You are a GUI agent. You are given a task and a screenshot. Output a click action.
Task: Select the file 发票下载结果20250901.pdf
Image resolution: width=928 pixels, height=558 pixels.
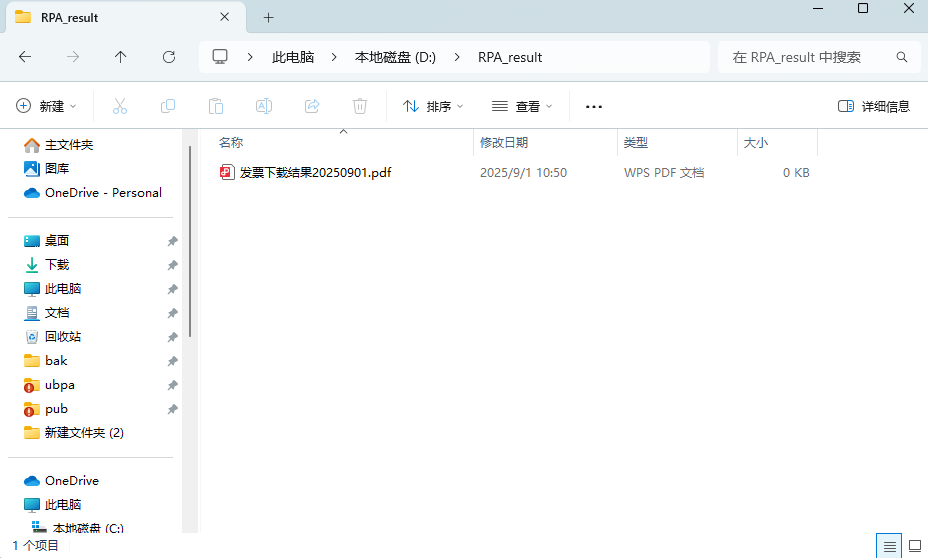click(x=315, y=172)
